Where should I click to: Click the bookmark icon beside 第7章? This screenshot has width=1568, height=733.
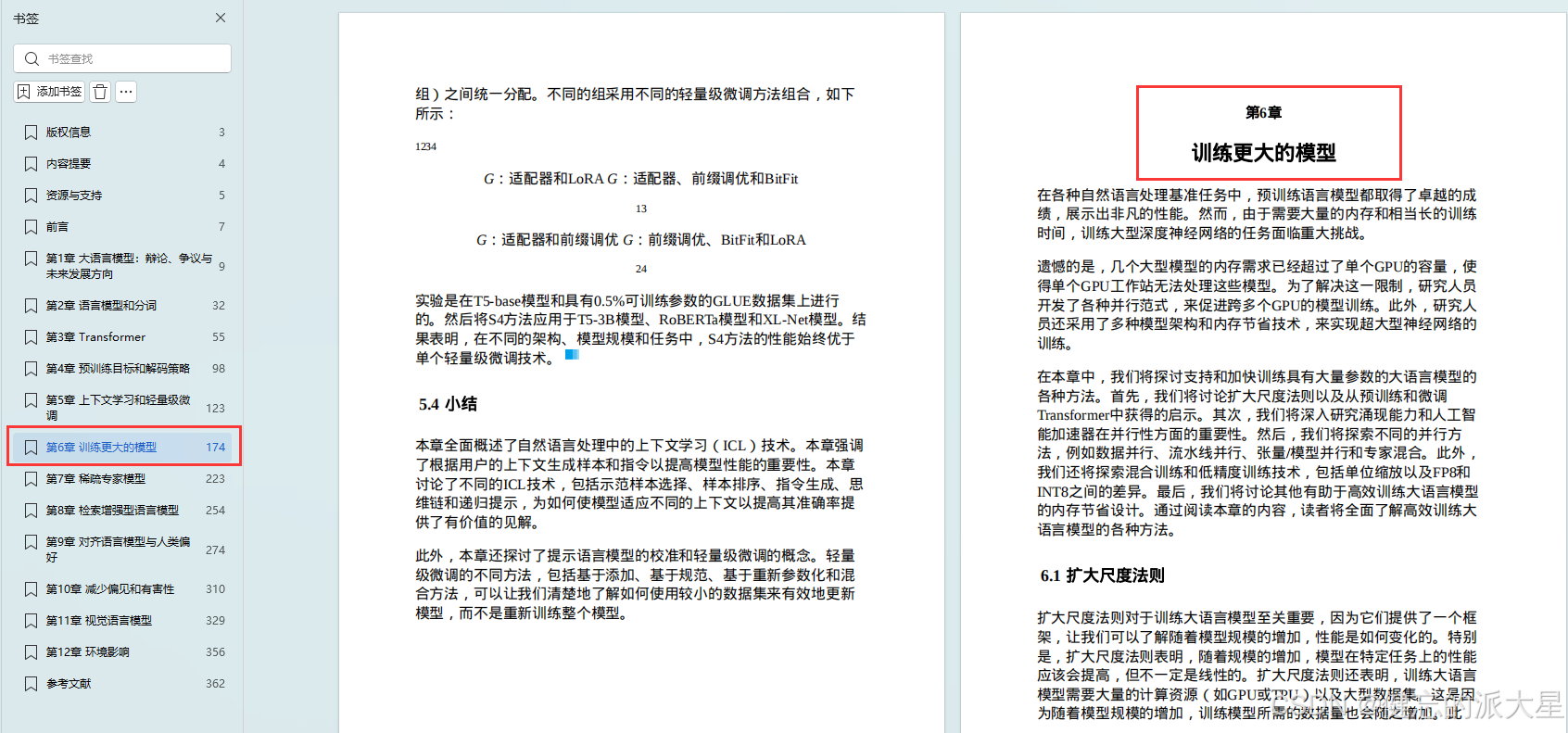pos(31,479)
